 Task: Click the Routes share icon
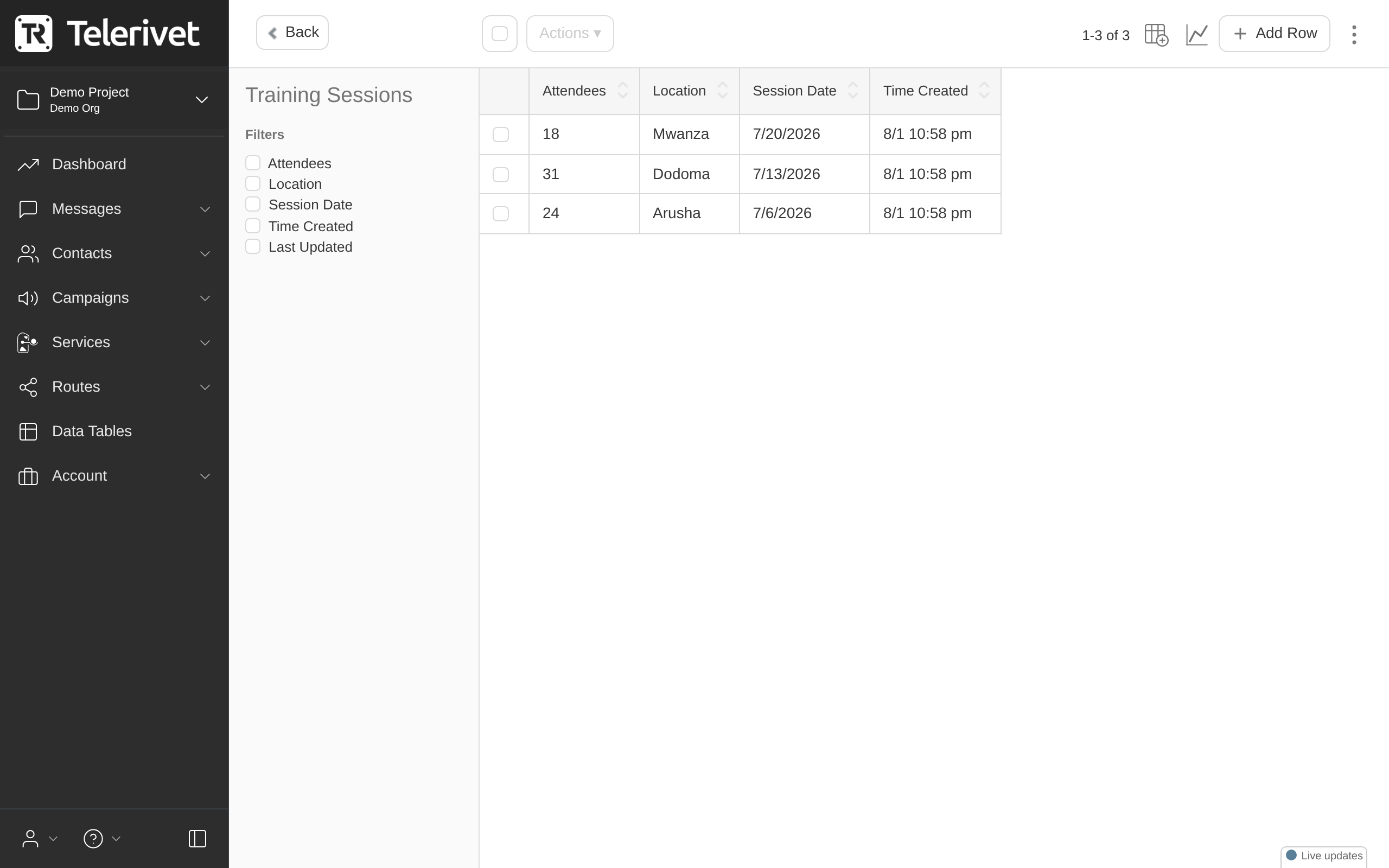coord(28,387)
